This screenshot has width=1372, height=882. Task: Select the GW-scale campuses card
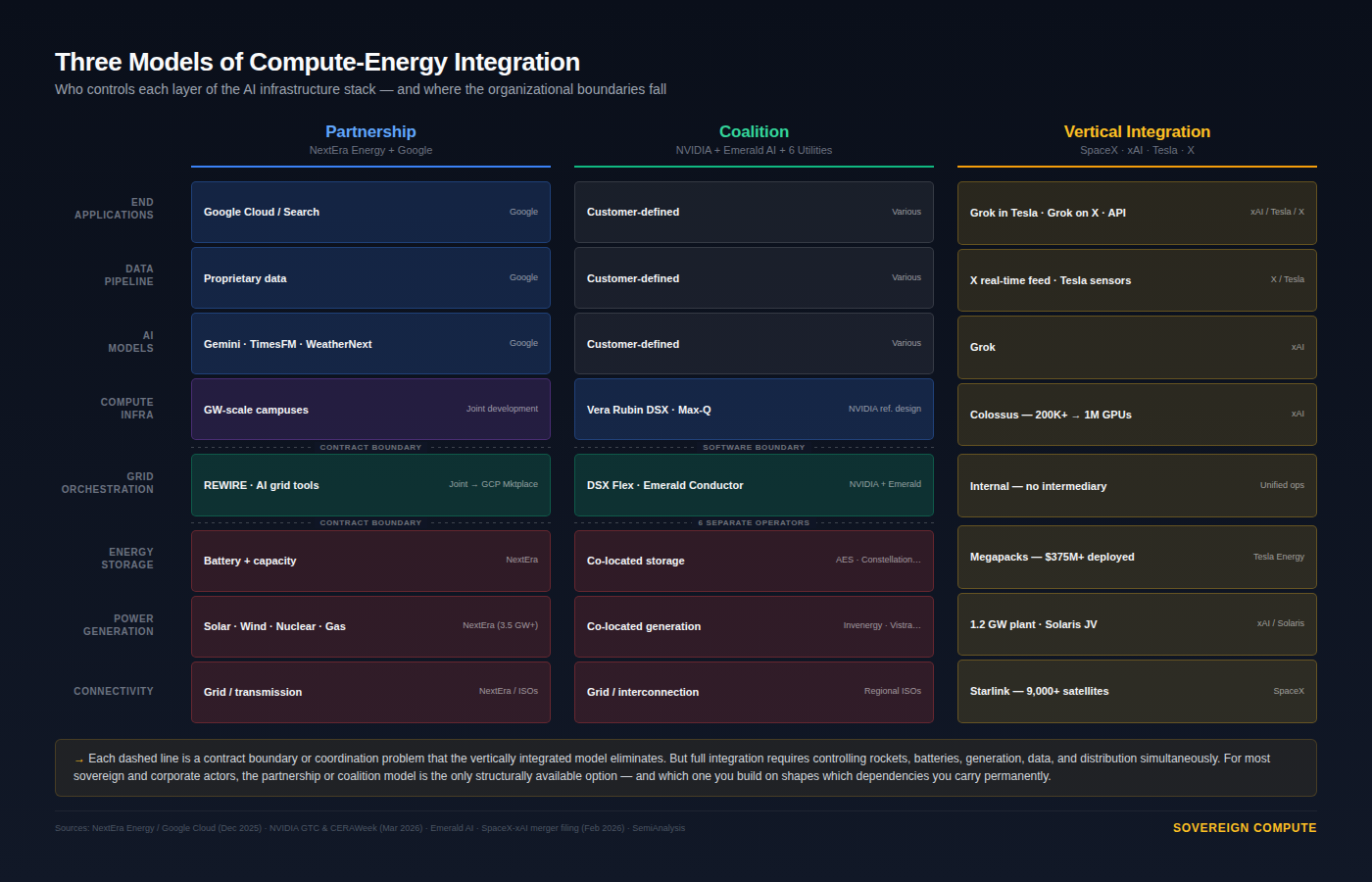370,410
